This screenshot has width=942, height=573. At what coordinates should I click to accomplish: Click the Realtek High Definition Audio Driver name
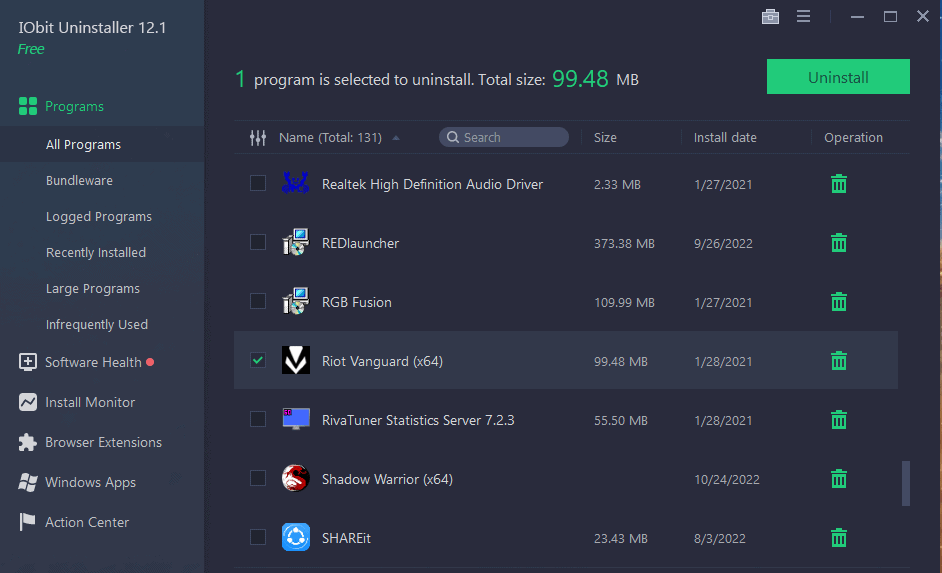pyautogui.click(x=433, y=184)
